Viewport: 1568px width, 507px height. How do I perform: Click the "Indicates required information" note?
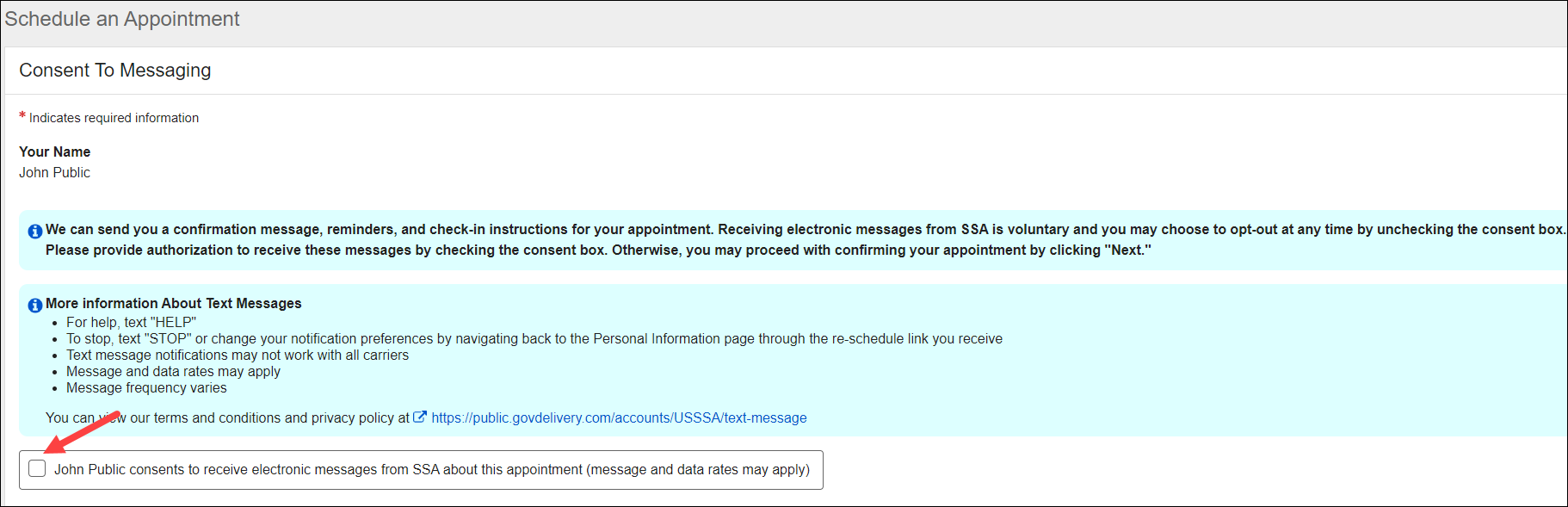(114, 118)
